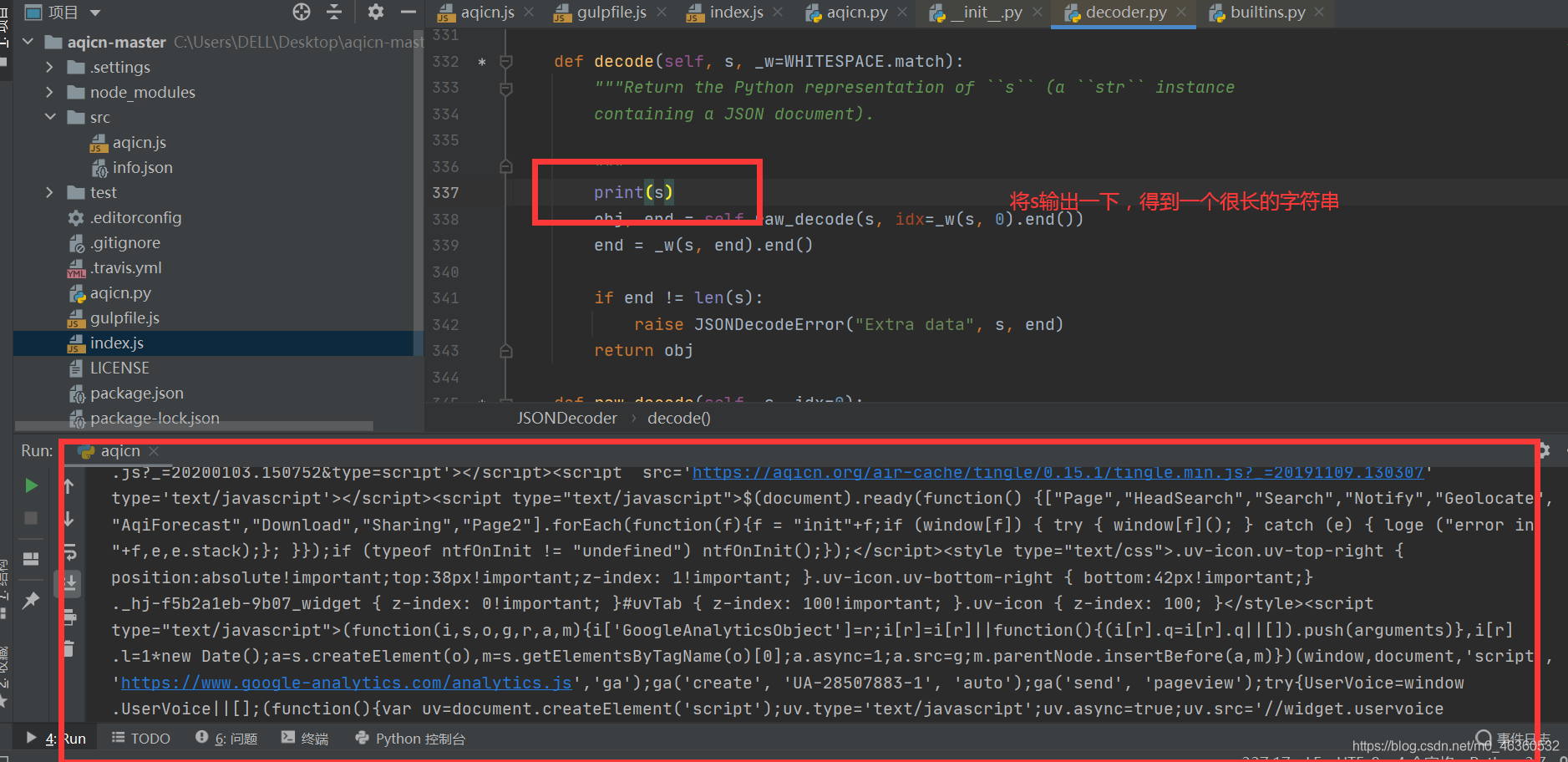Open the aqicn.org tingle.min.js link
The width and height of the screenshot is (1568, 762).
1058,472
